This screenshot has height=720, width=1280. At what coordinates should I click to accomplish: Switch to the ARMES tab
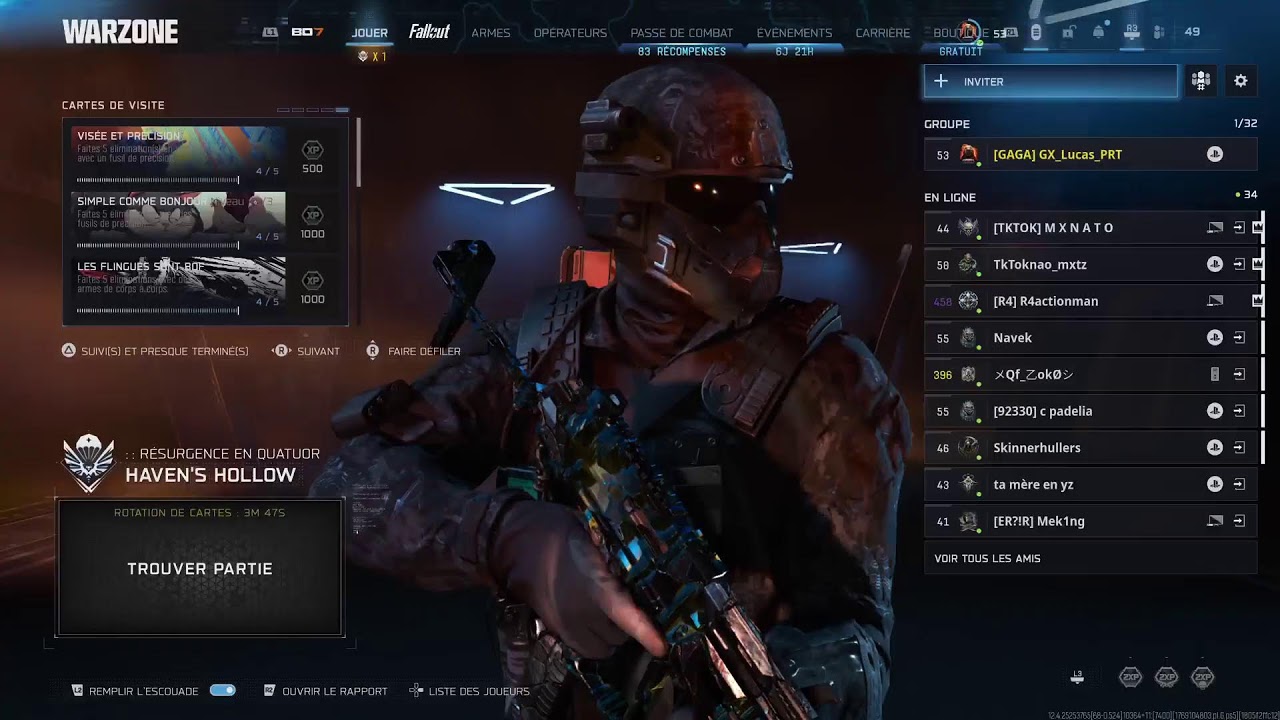point(490,32)
